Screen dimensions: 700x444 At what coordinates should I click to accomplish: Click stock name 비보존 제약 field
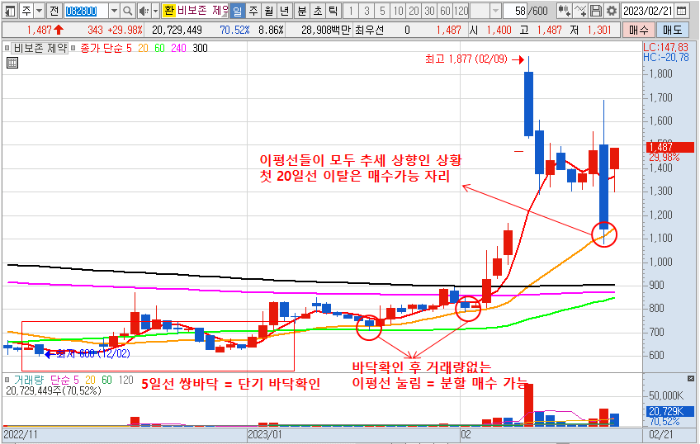202,11
